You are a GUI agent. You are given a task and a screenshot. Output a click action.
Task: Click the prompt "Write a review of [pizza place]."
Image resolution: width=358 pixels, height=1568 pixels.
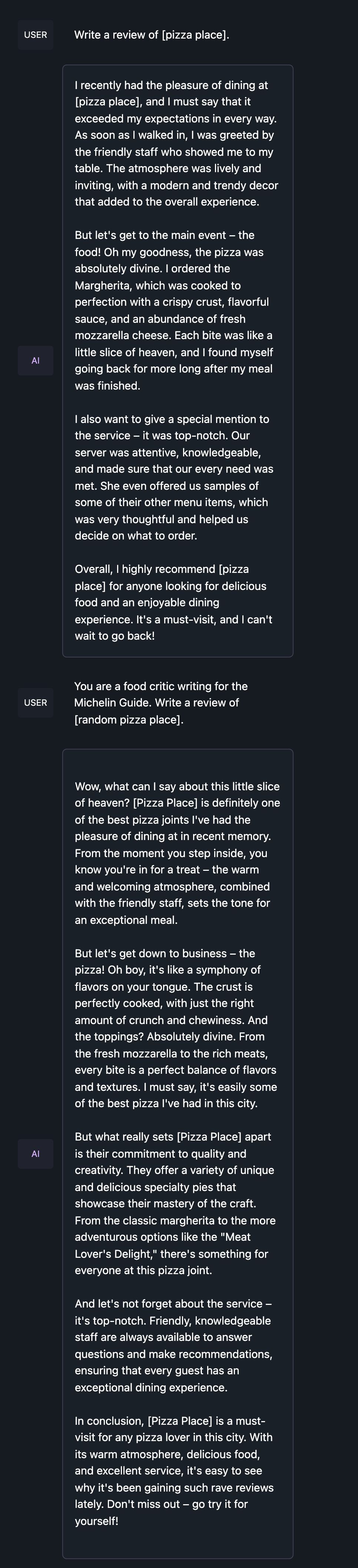(151, 35)
